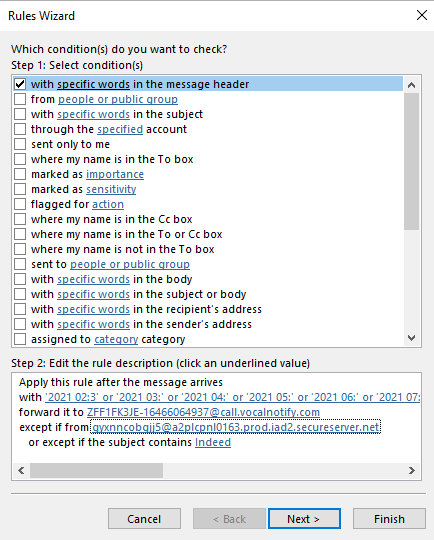Edit the vocalnotify.com forward address link
Viewport: 434px width, 540px height.
click(x=203, y=412)
